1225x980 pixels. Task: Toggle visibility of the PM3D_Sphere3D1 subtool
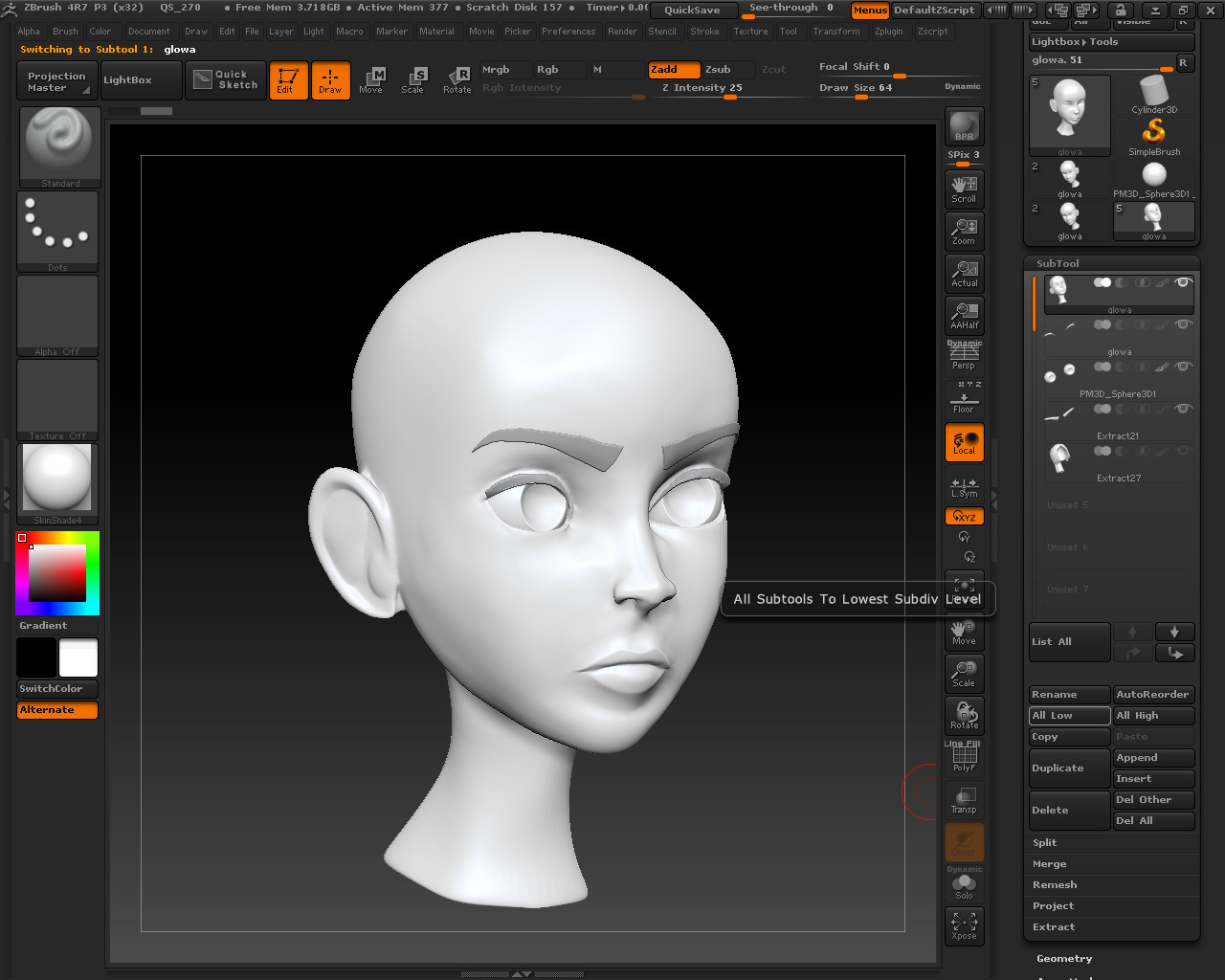tap(1184, 366)
